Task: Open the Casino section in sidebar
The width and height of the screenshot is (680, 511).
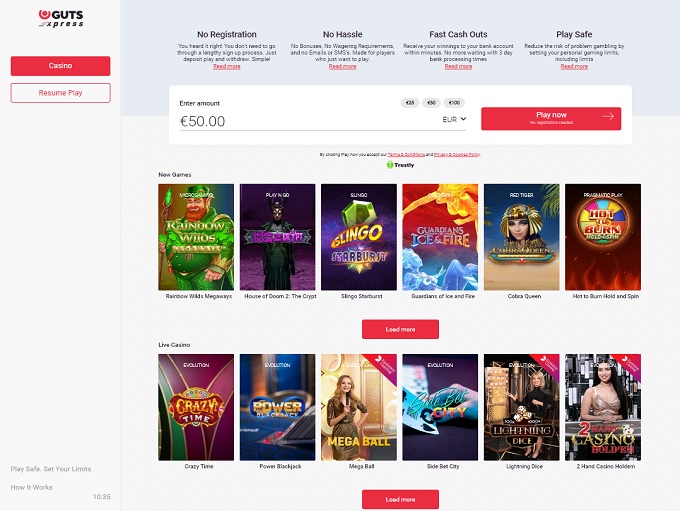Action: (x=60, y=66)
